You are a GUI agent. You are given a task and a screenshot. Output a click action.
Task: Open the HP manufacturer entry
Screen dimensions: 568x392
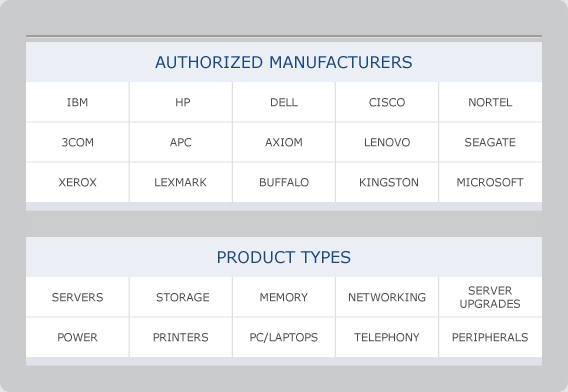[181, 102]
